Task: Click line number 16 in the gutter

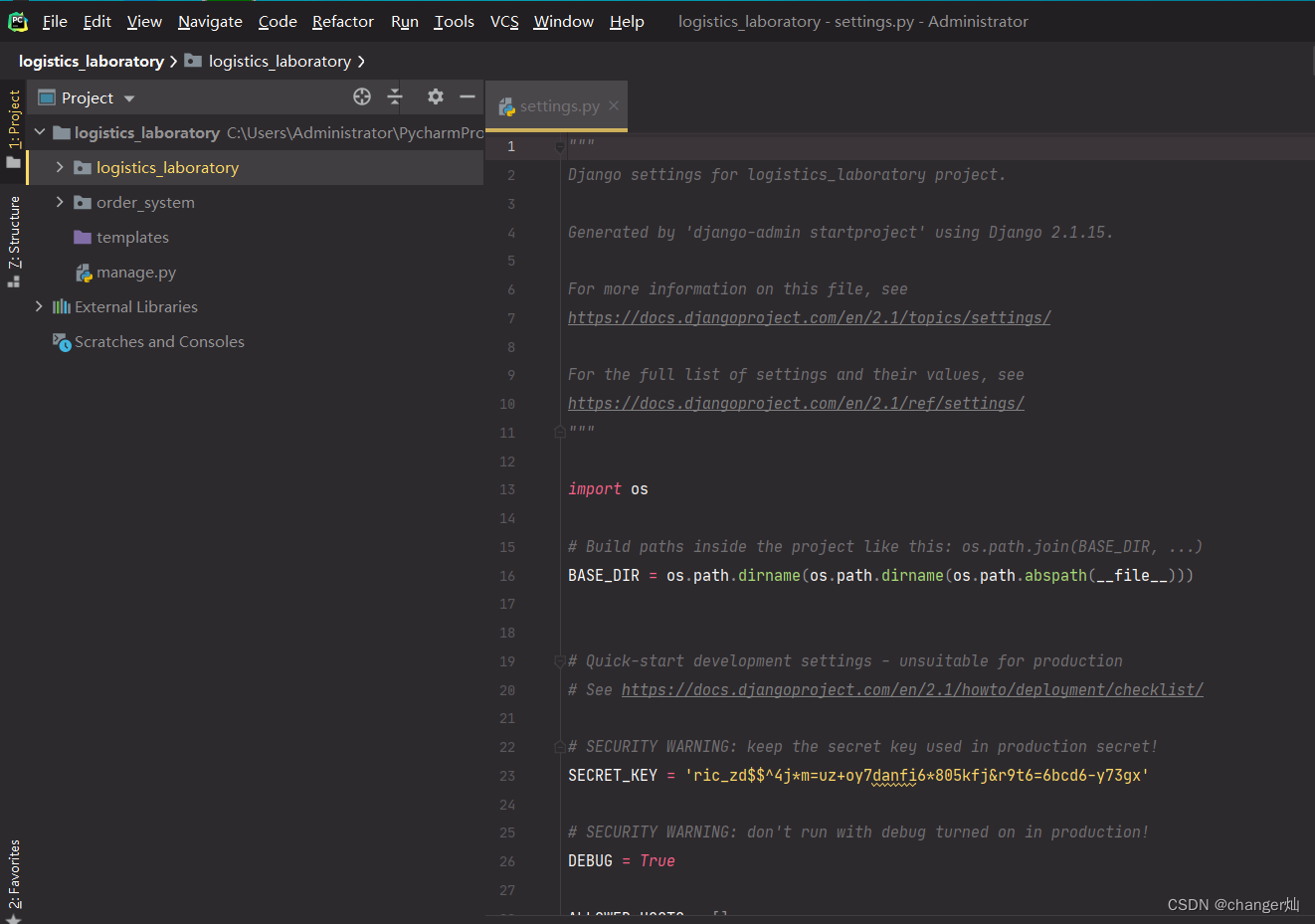Action: (x=507, y=576)
